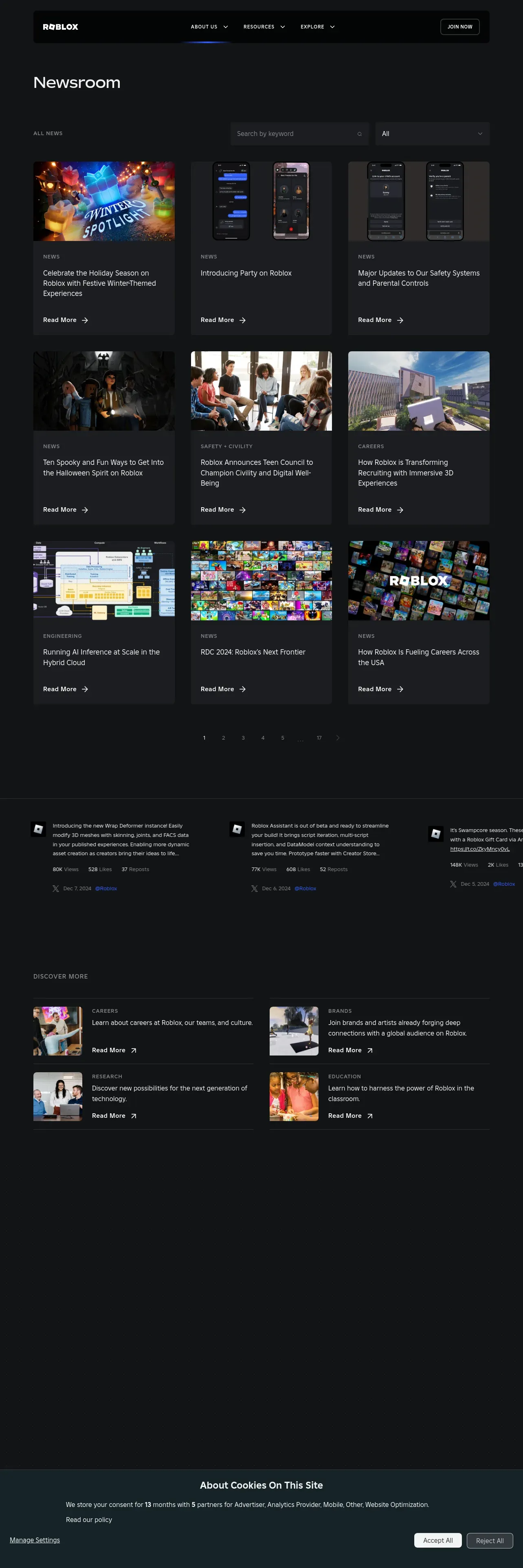Screen dimensions: 523x1568
Task: Click arrow icon for Introducing Party article
Action: (242, 320)
